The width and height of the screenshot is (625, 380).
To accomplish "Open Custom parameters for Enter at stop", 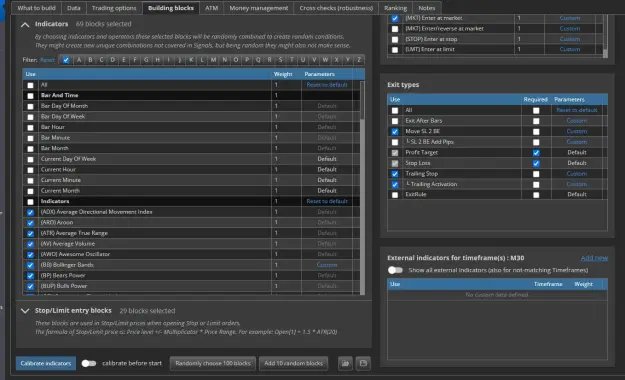I will 570,39.
